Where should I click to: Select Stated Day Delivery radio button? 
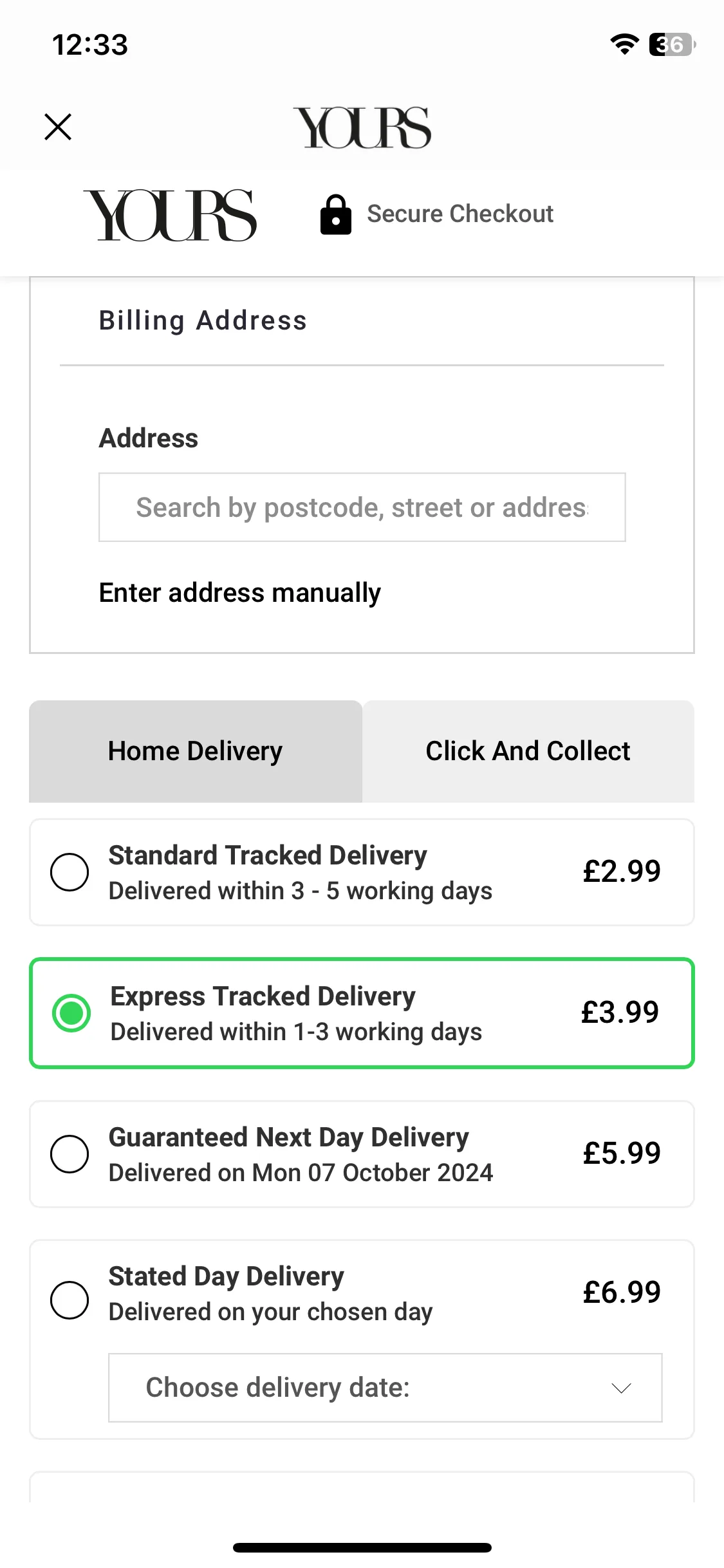(70, 1300)
